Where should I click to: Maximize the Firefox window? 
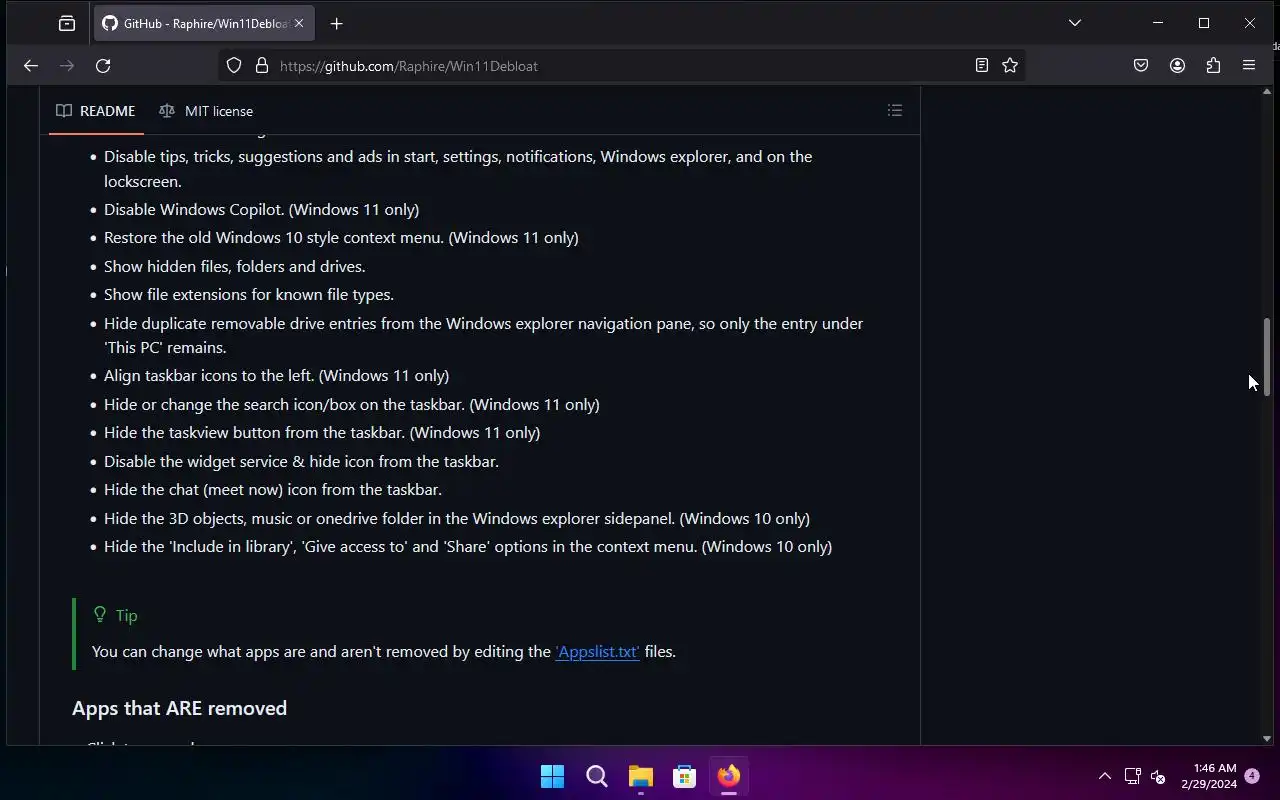click(1204, 23)
